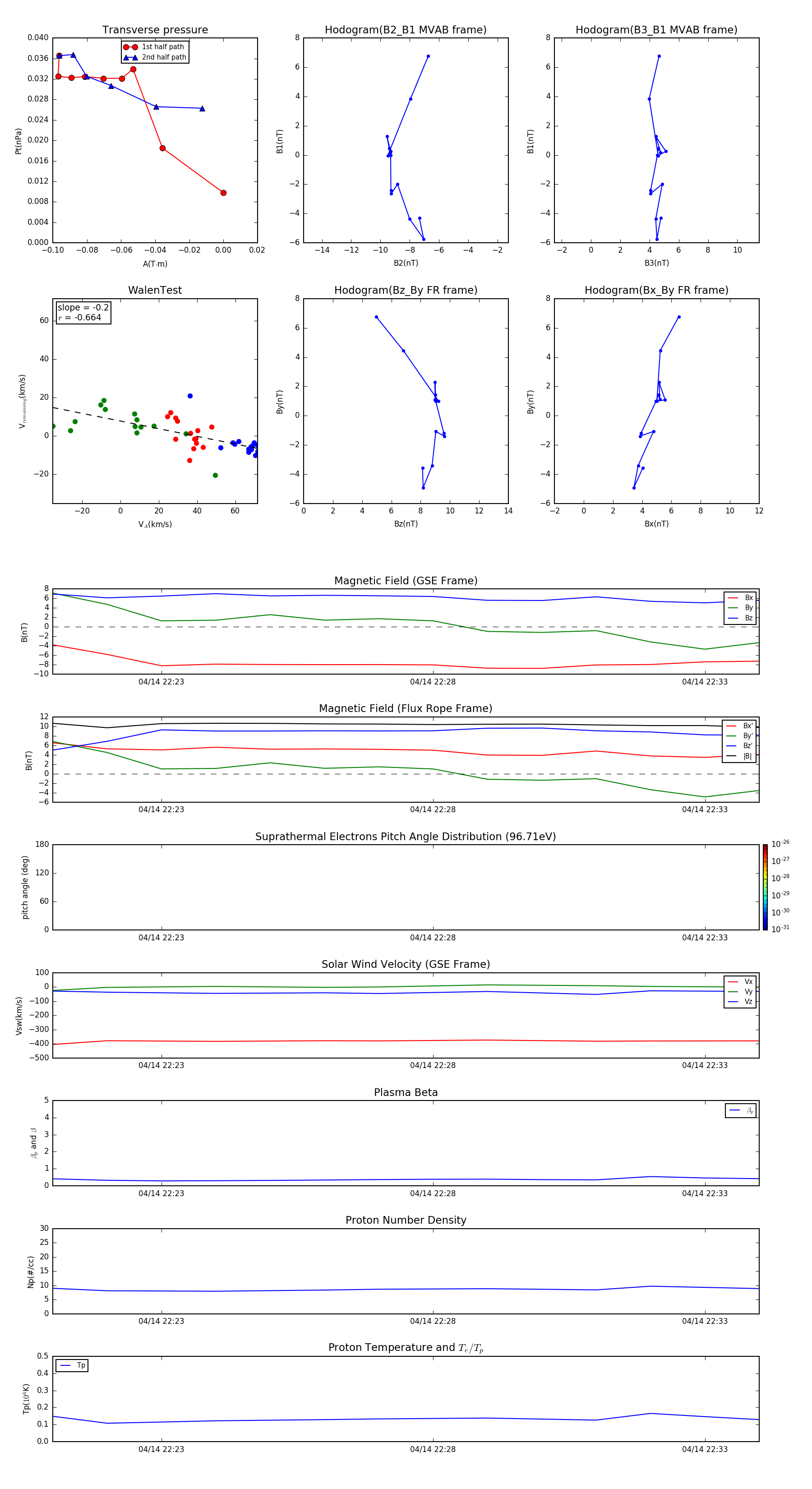
Task: Click the "Hodogram(B3_B1 MVAB frame)" title
Action: 656,30
